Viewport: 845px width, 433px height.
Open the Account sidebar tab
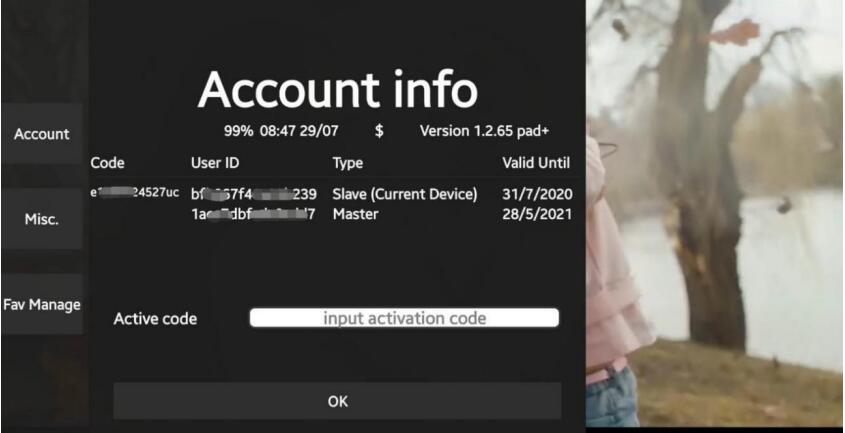(x=41, y=134)
